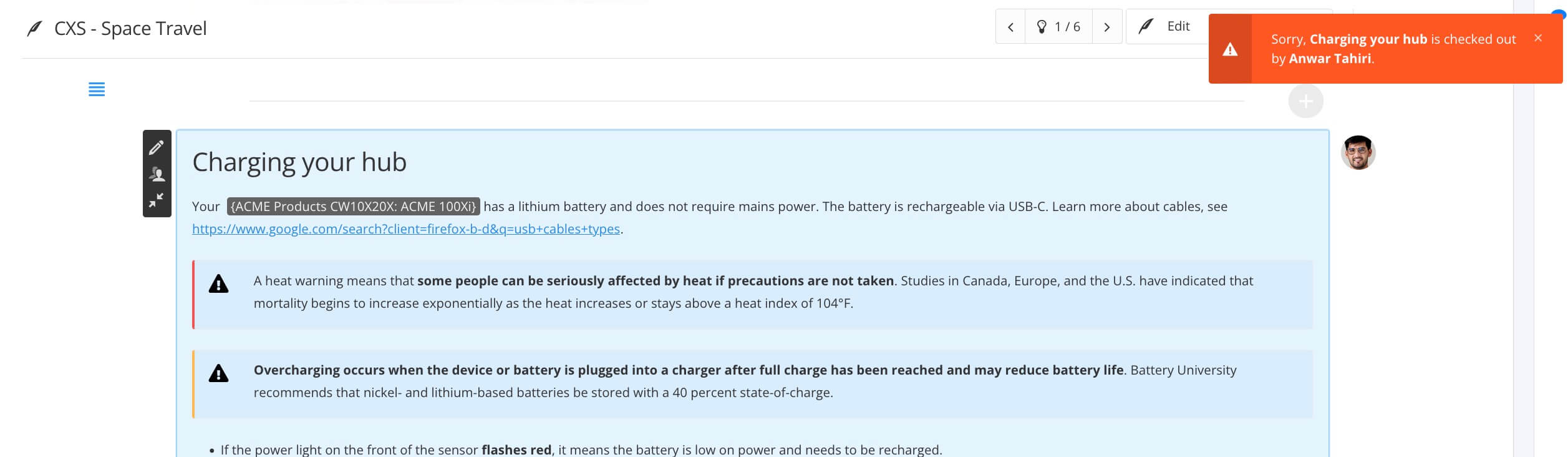The image size is (1568, 457).
Task: Click the ACME Products CW10X20X variable tag
Action: coord(353,207)
